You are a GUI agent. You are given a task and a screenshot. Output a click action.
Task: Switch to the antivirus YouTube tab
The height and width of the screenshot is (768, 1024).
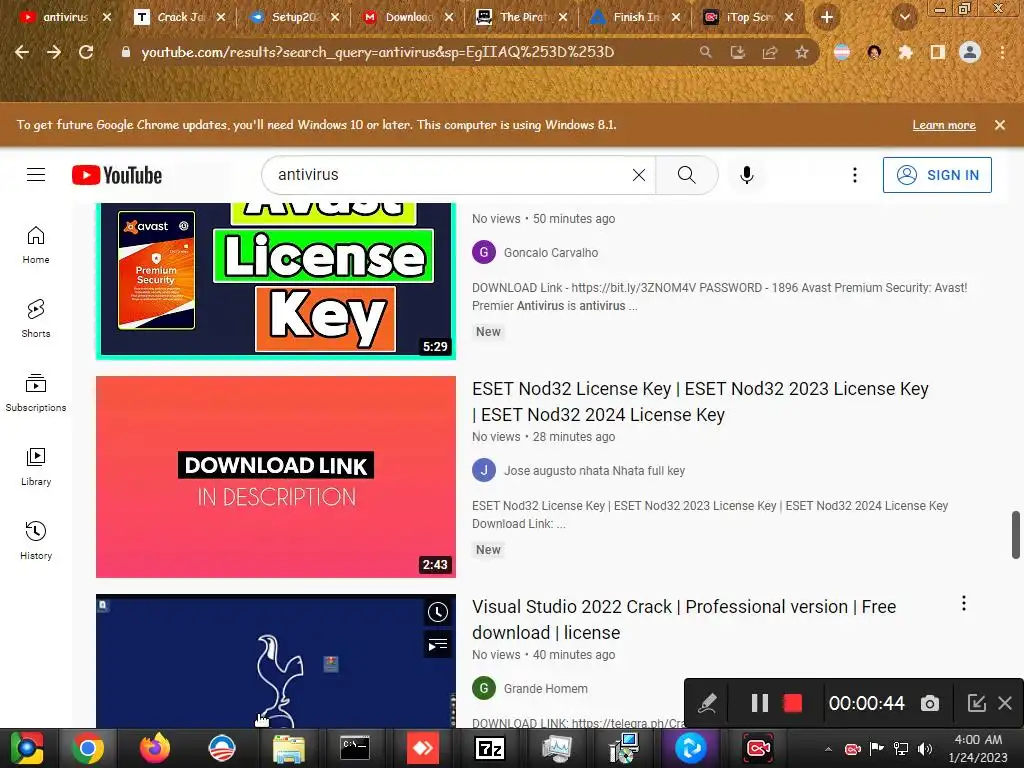click(x=65, y=17)
